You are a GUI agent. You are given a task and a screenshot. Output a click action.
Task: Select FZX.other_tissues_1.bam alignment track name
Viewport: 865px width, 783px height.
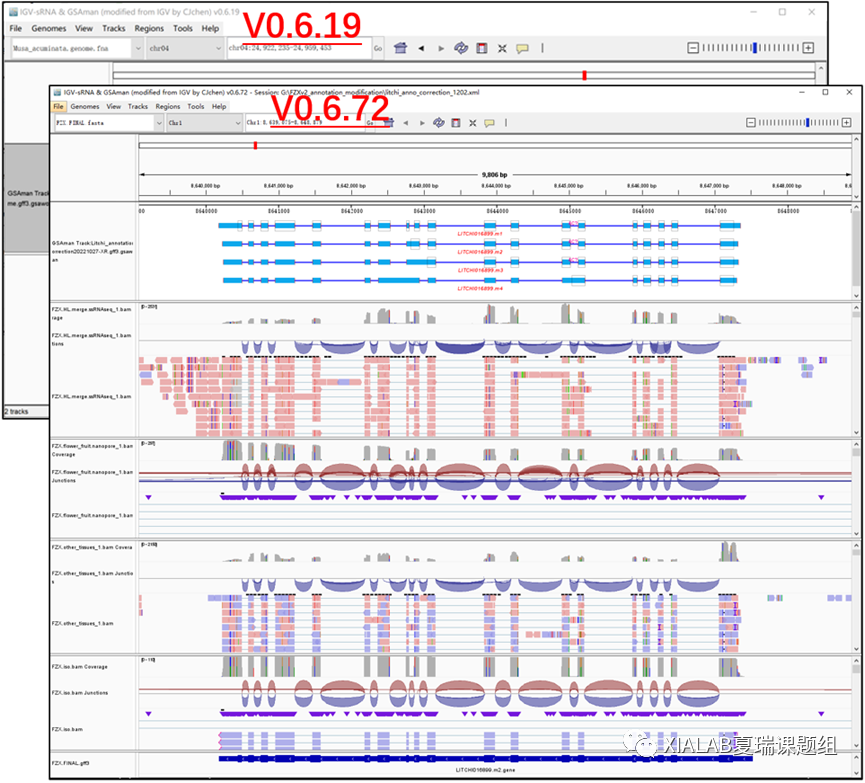pyautogui.click(x=83, y=624)
